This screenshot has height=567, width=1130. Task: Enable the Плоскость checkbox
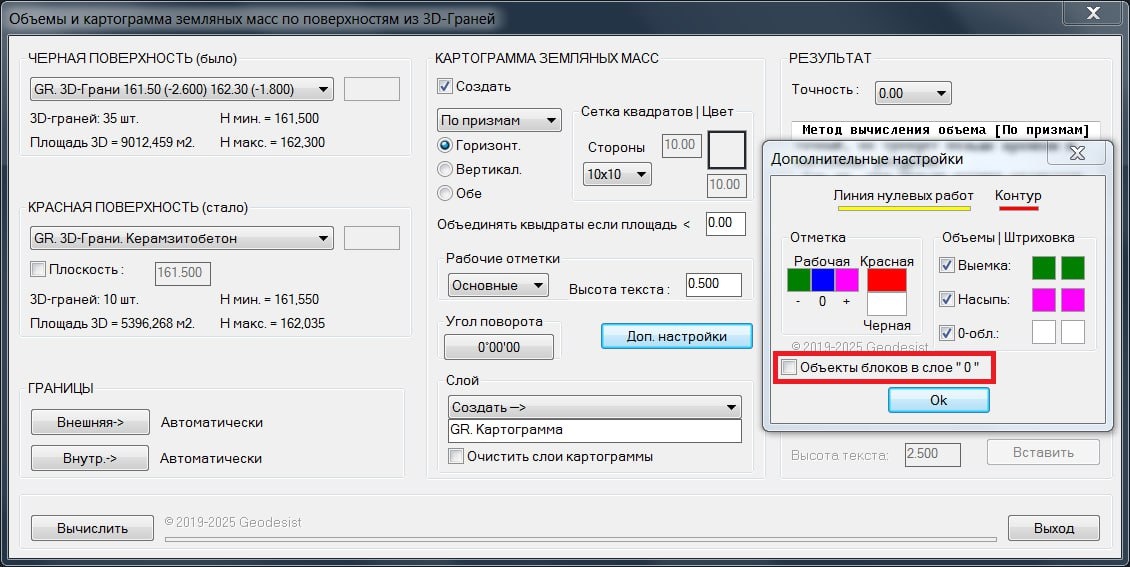tap(37, 269)
